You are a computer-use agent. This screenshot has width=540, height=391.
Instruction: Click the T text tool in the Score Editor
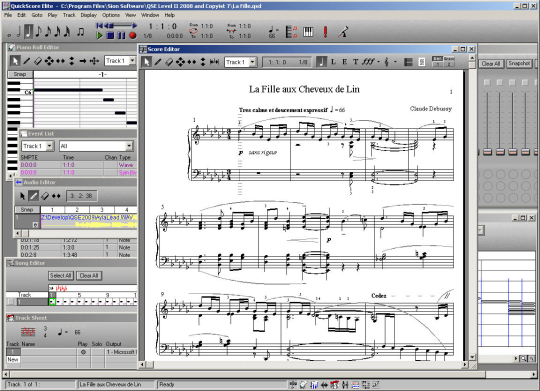click(355, 62)
